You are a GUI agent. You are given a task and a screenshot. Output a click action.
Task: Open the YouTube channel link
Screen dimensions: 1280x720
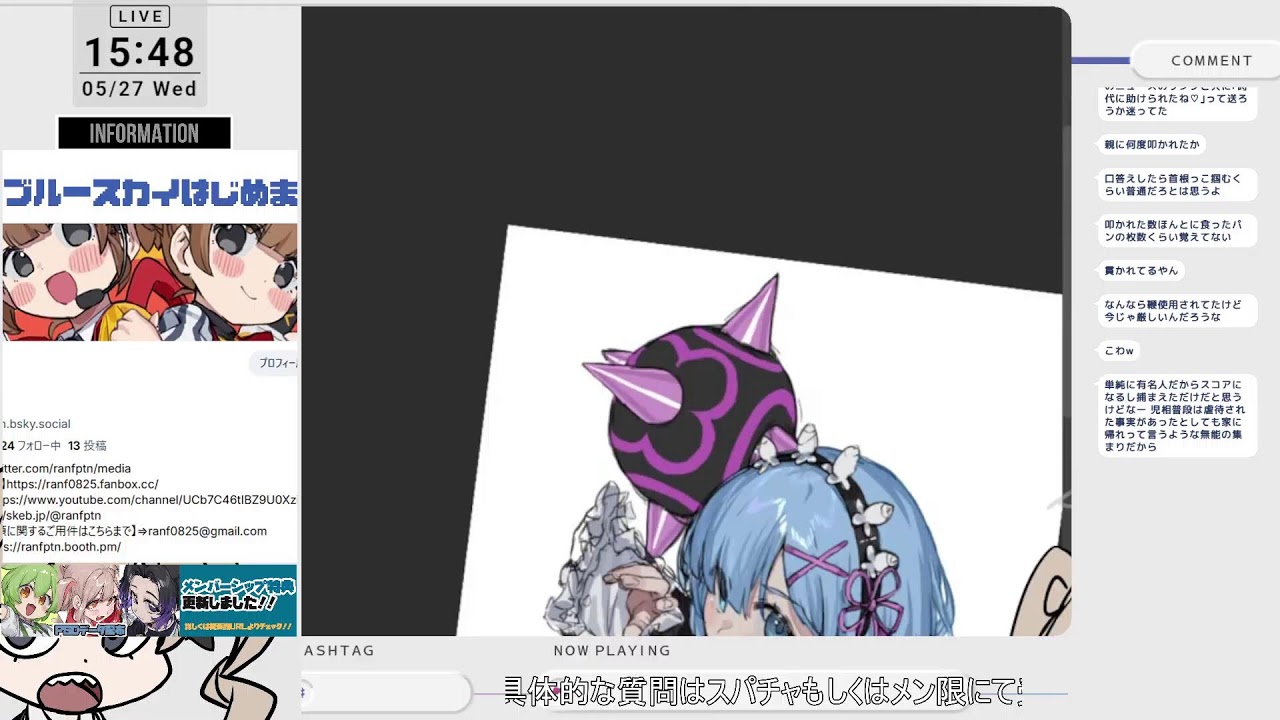pos(148,499)
